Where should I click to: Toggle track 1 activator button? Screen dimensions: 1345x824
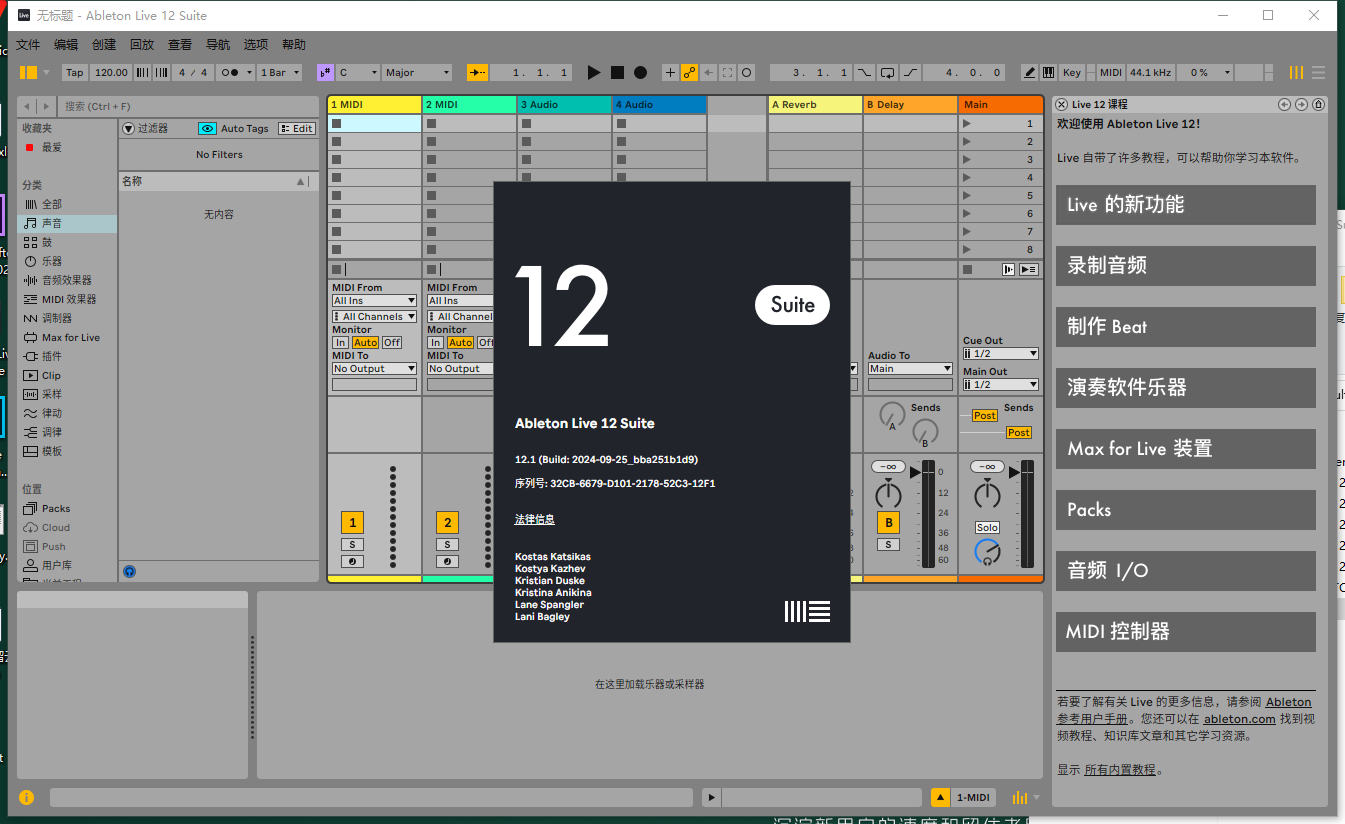[352, 522]
